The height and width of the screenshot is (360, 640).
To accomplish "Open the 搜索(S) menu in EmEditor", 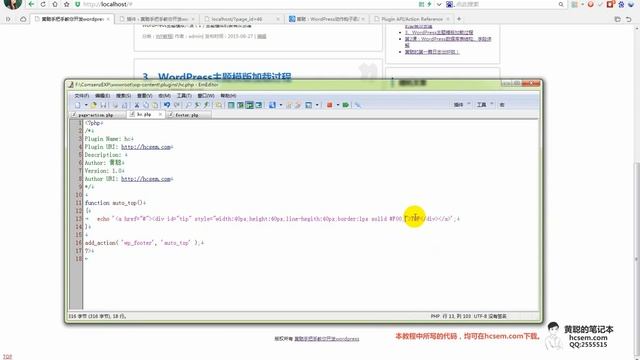I will pyautogui.click(x=123, y=96).
